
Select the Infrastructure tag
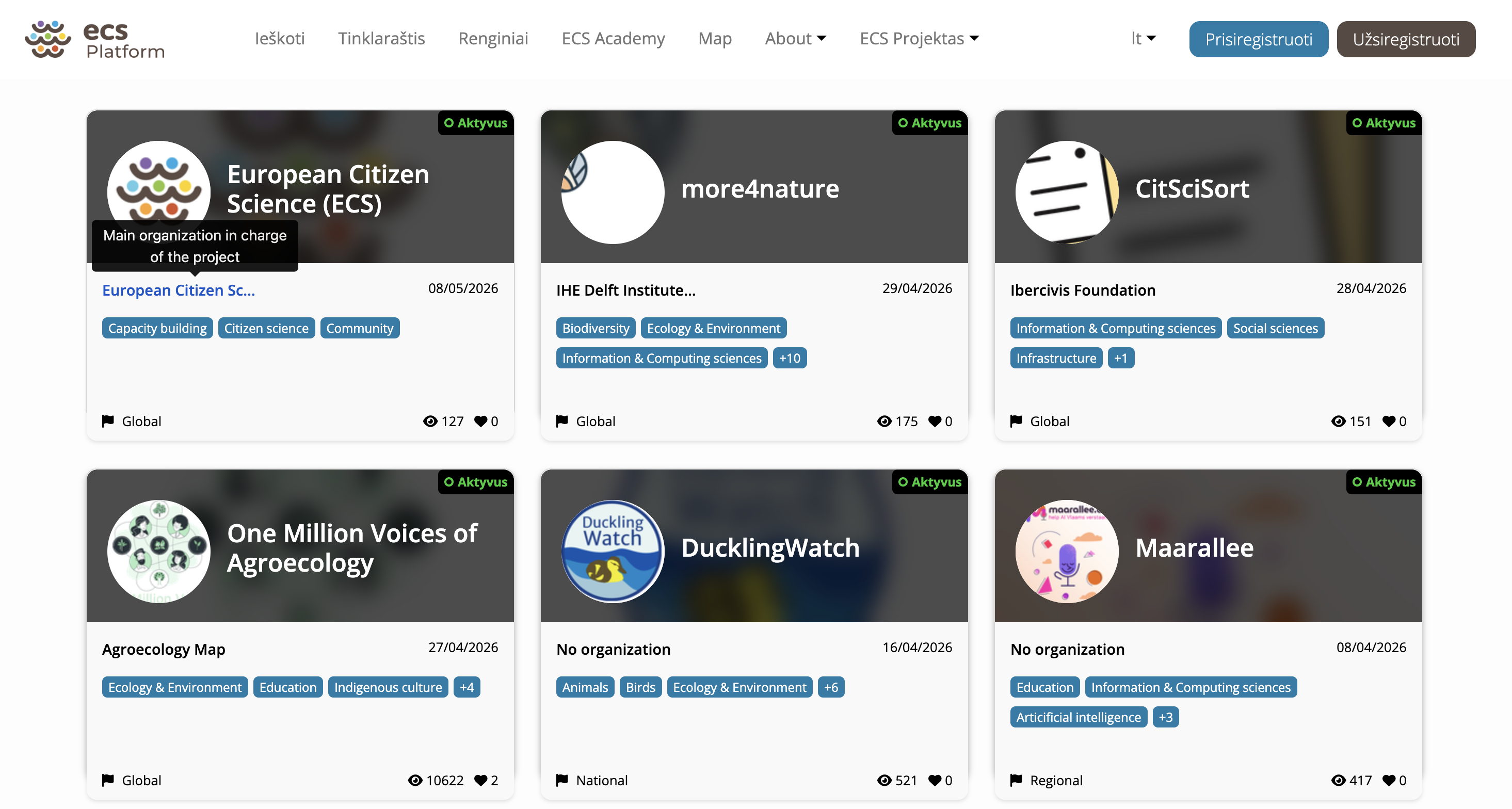pyautogui.click(x=1056, y=358)
